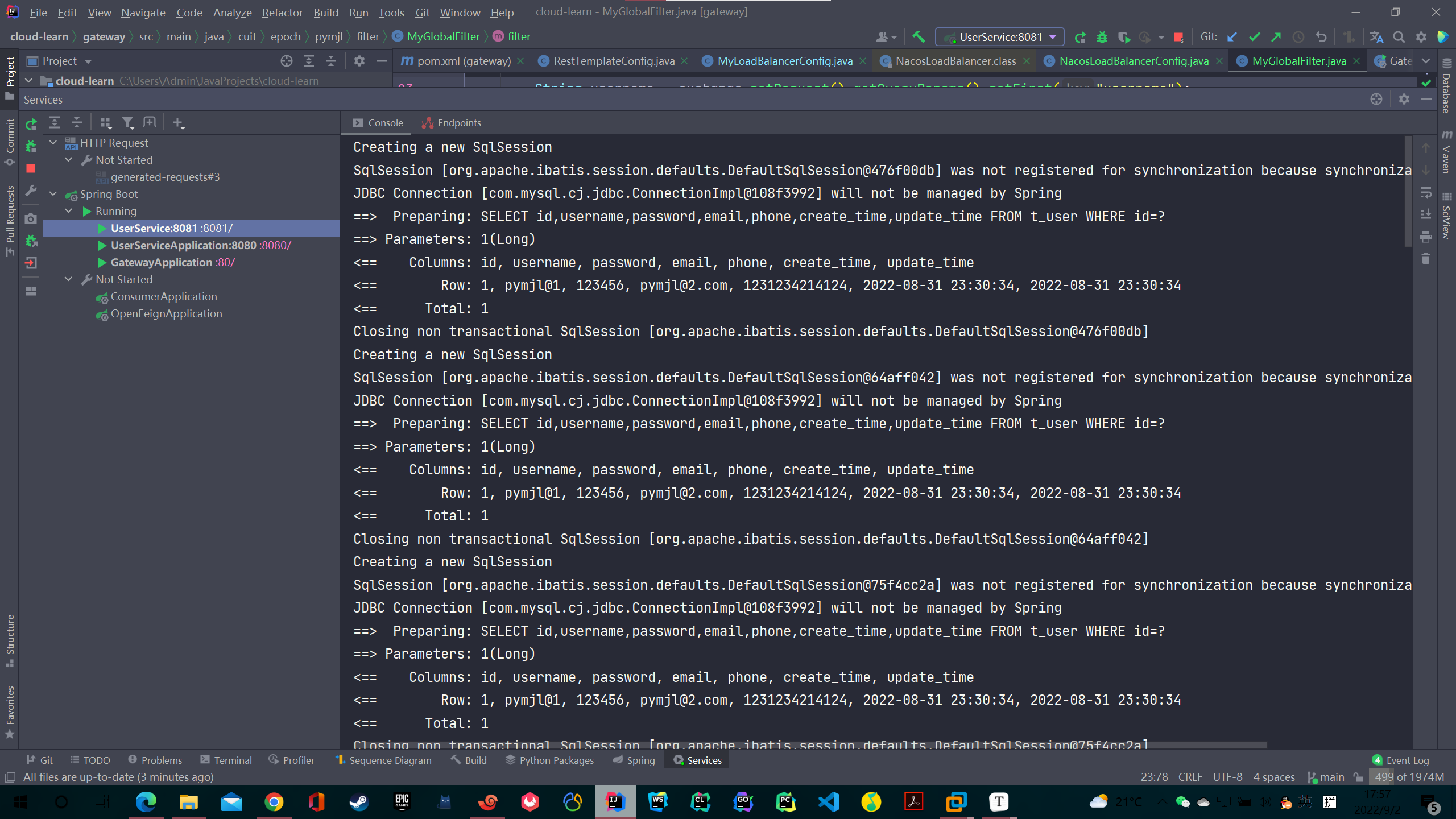This screenshot has height=819, width=1456.
Task: Click the Git rollback icon
Action: click(1321, 37)
